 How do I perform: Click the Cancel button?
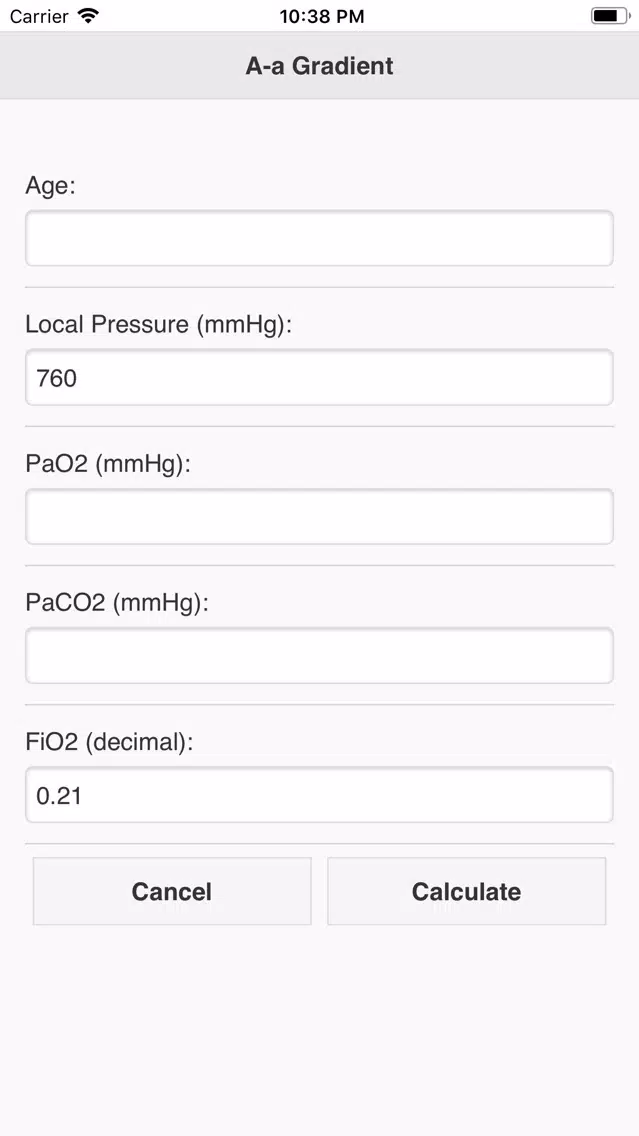pyautogui.click(x=172, y=891)
